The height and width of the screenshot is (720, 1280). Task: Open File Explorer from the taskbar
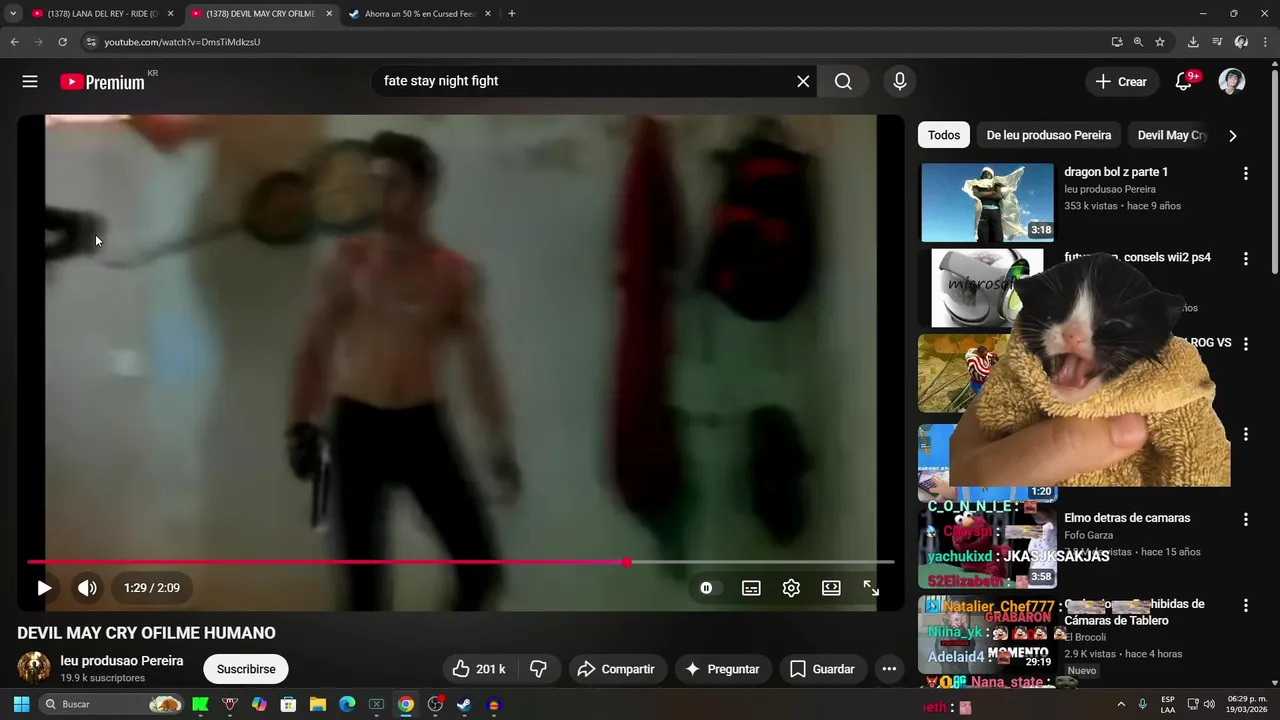pos(318,704)
